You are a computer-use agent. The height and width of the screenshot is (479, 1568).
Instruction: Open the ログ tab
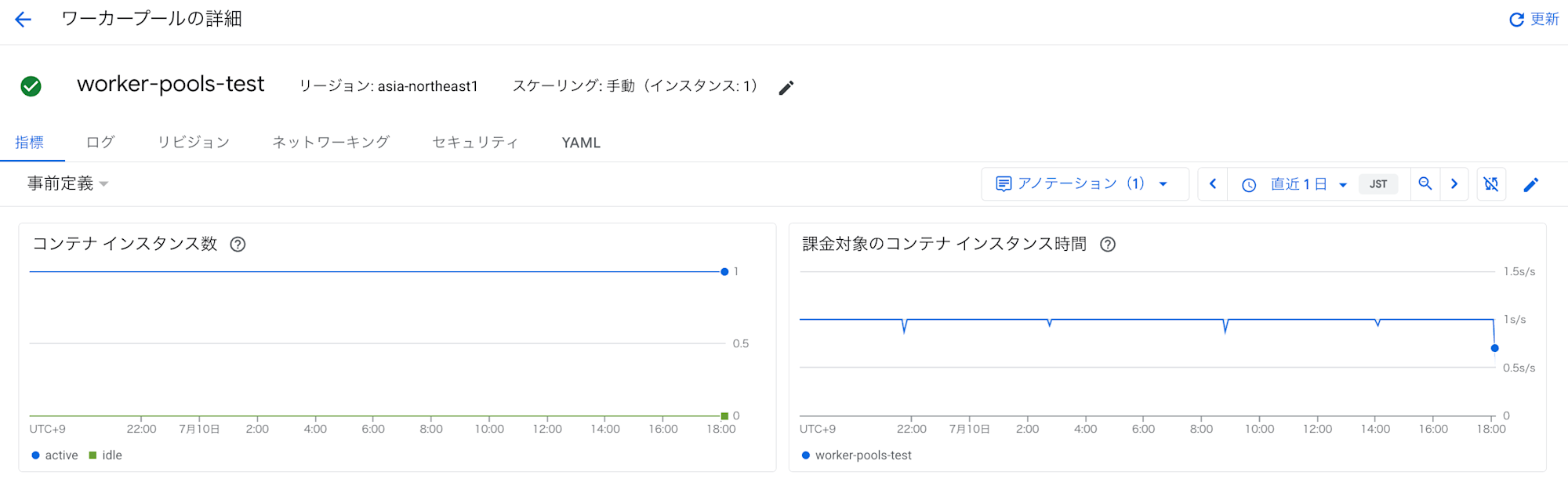pos(100,143)
